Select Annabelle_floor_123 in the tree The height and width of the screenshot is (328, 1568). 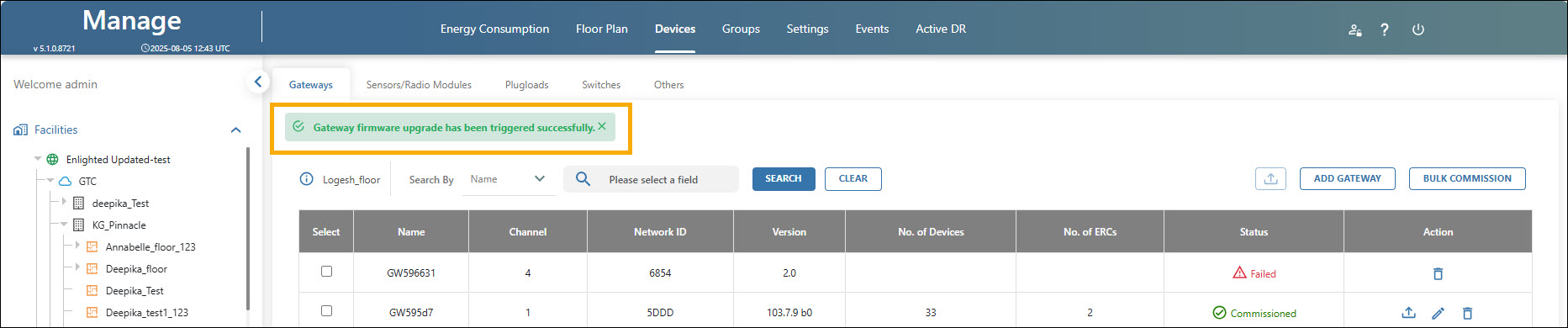pyautogui.click(x=150, y=246)
